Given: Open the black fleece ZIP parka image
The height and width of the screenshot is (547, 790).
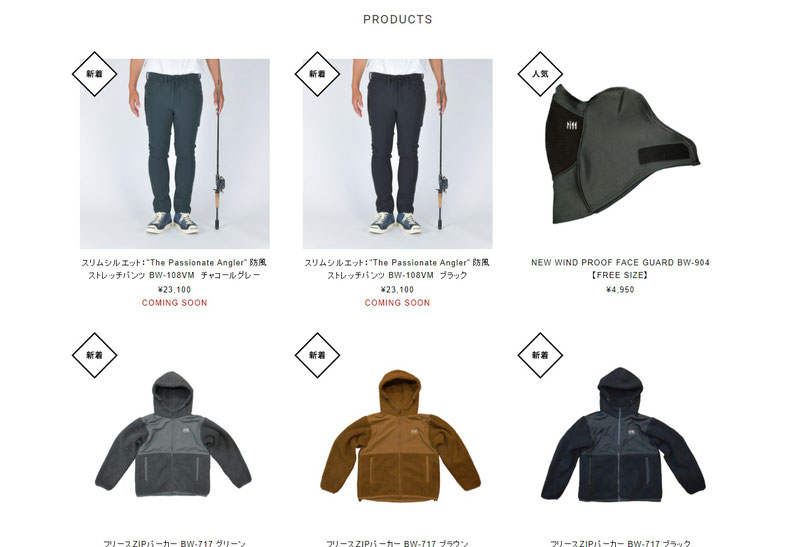Looking at the screenshot, I should click(621, 435).
